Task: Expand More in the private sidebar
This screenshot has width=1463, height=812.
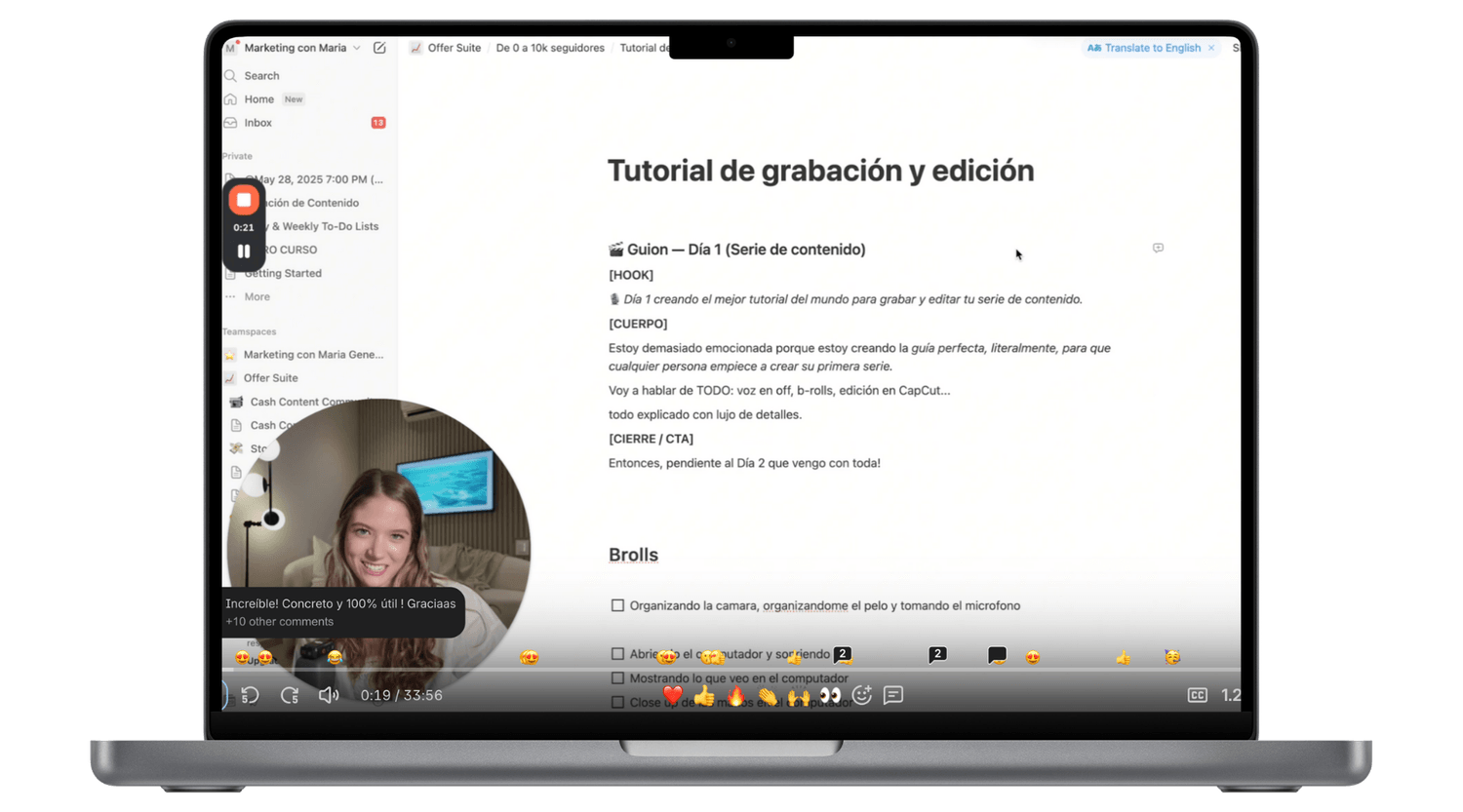Action: 257,296
